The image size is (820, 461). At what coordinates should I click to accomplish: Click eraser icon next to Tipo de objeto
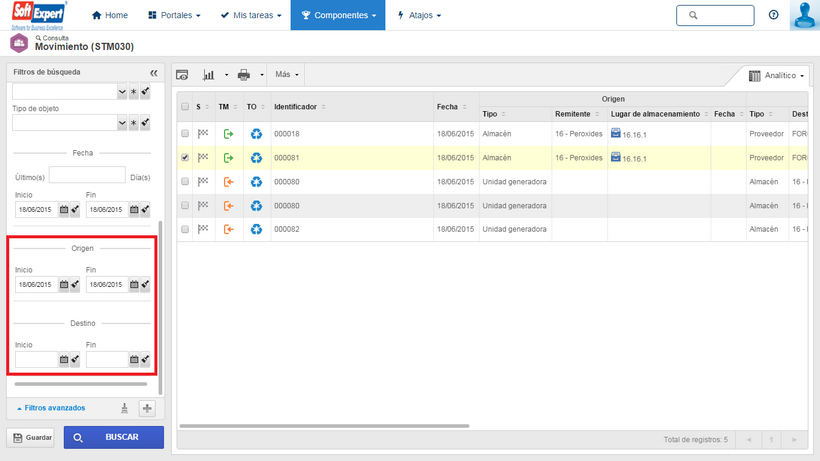[x=145, y=123]
